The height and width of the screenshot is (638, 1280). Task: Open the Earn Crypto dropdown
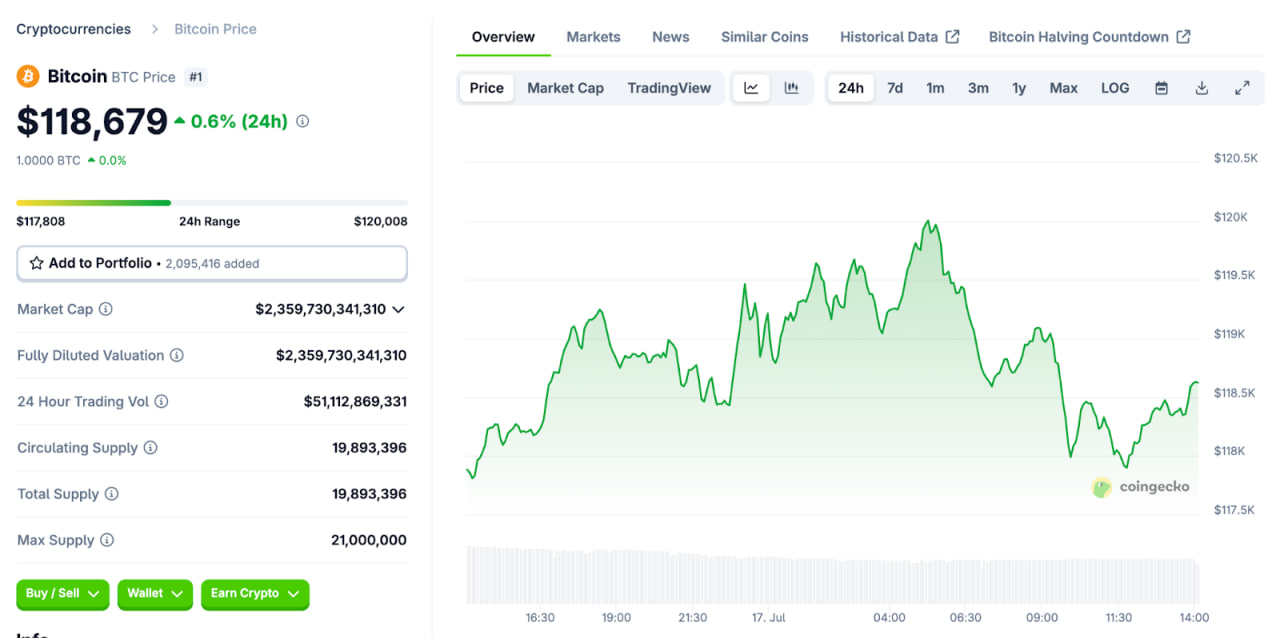point(255,593)
